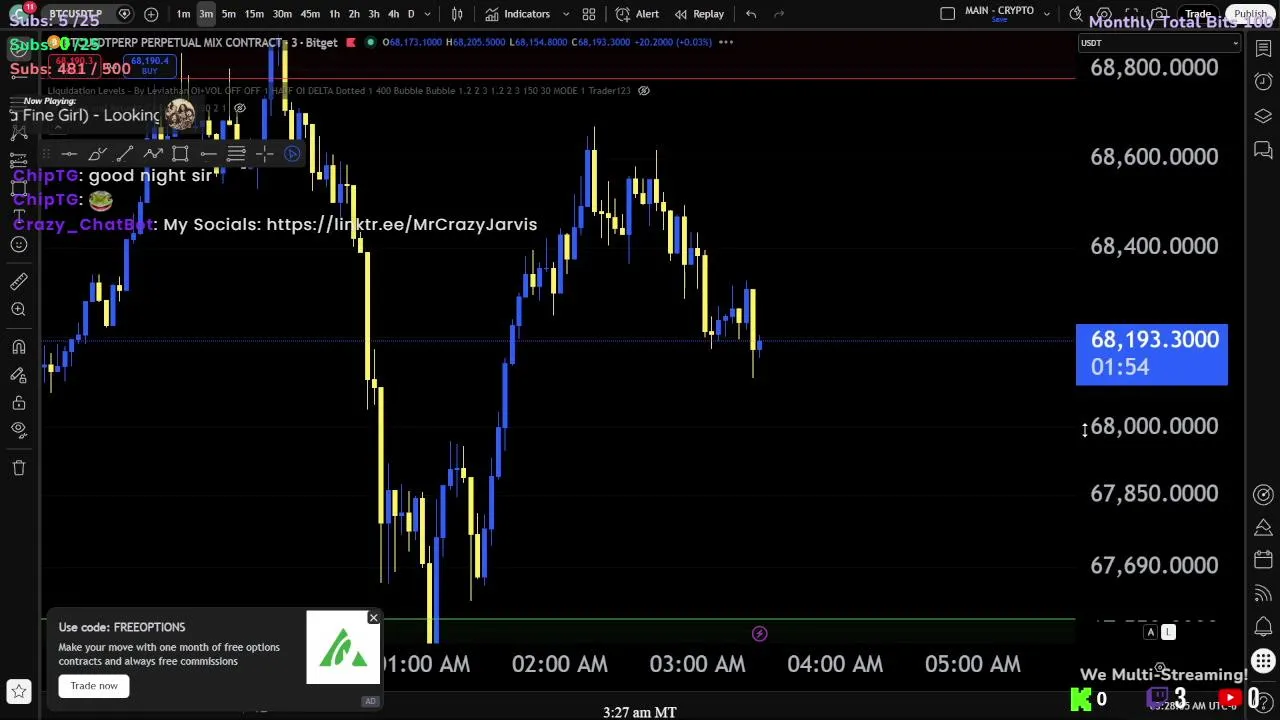Select the 30m timeframe
The width and height of the screenshot is (1280, 720).
(x=282, y=14)
